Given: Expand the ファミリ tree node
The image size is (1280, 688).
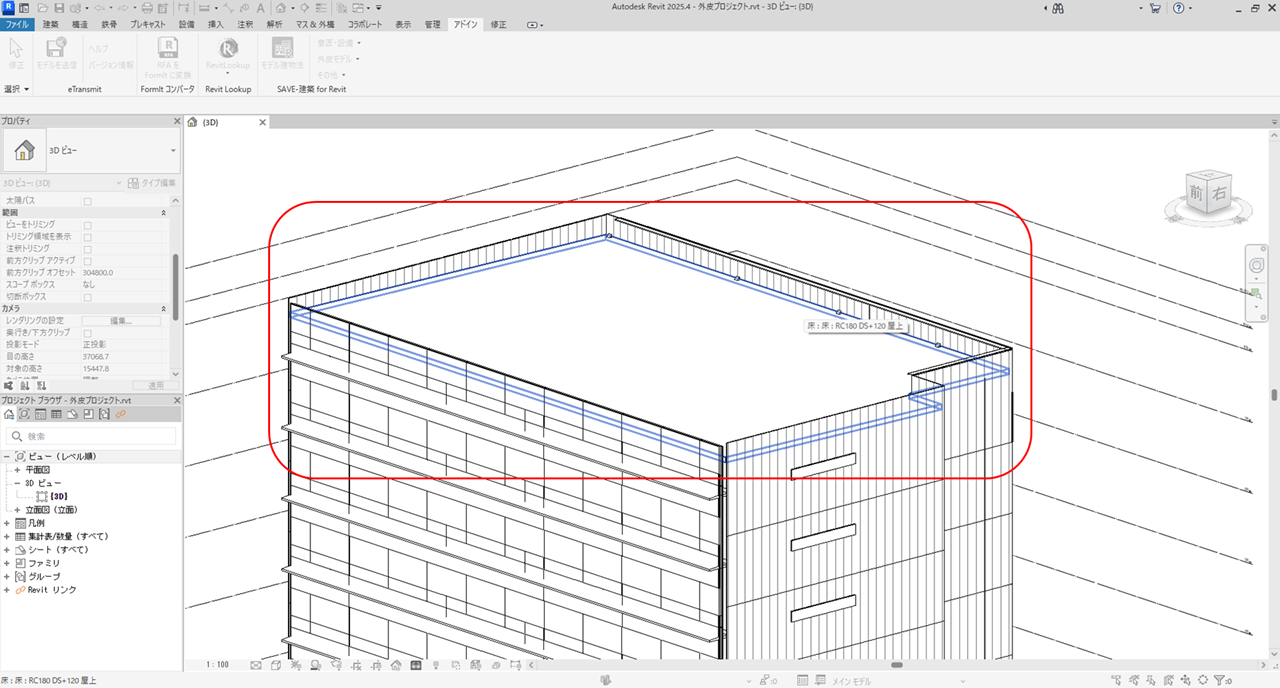Looking at the screenshot, I should (x=8, y=563).
